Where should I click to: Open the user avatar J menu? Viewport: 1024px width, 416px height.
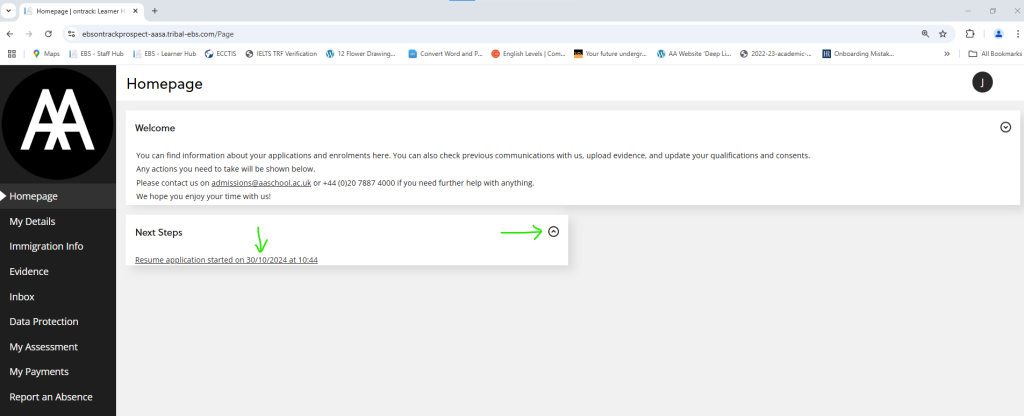point(982,82)
